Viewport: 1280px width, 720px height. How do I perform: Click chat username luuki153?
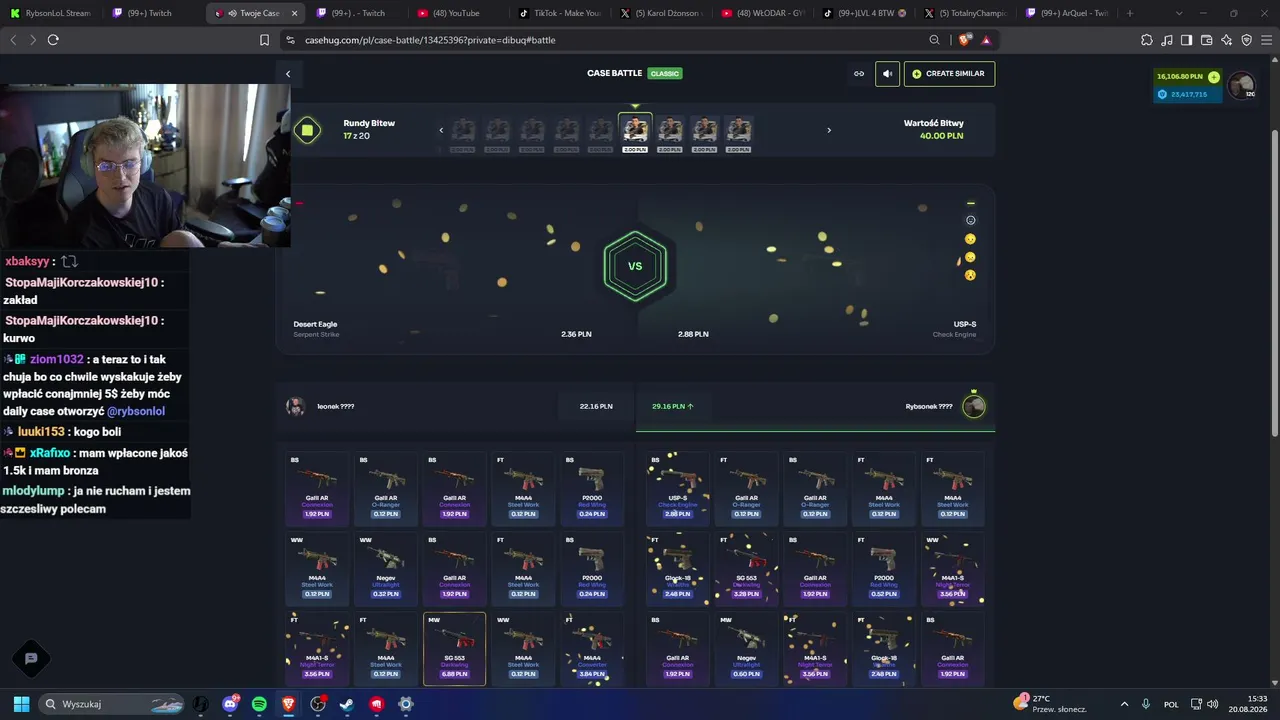click(41, 432)
